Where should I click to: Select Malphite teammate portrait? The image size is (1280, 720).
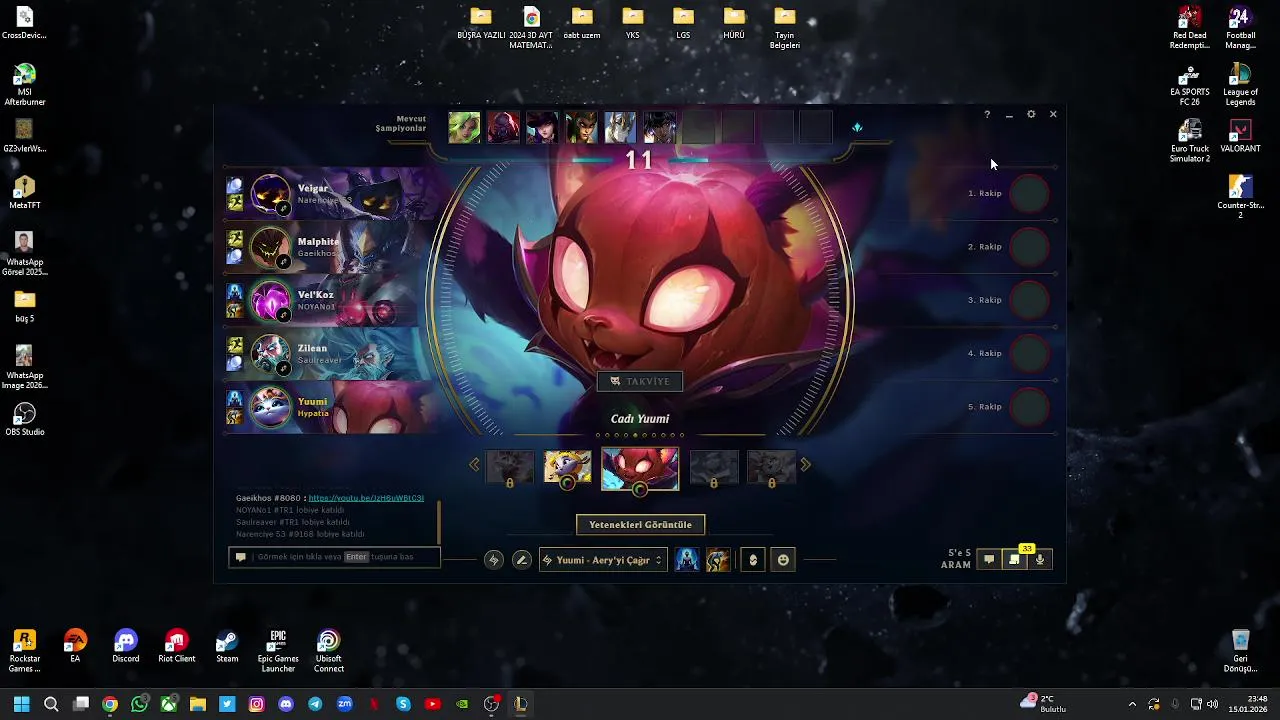pyautogui.click(x=270, y=248)
